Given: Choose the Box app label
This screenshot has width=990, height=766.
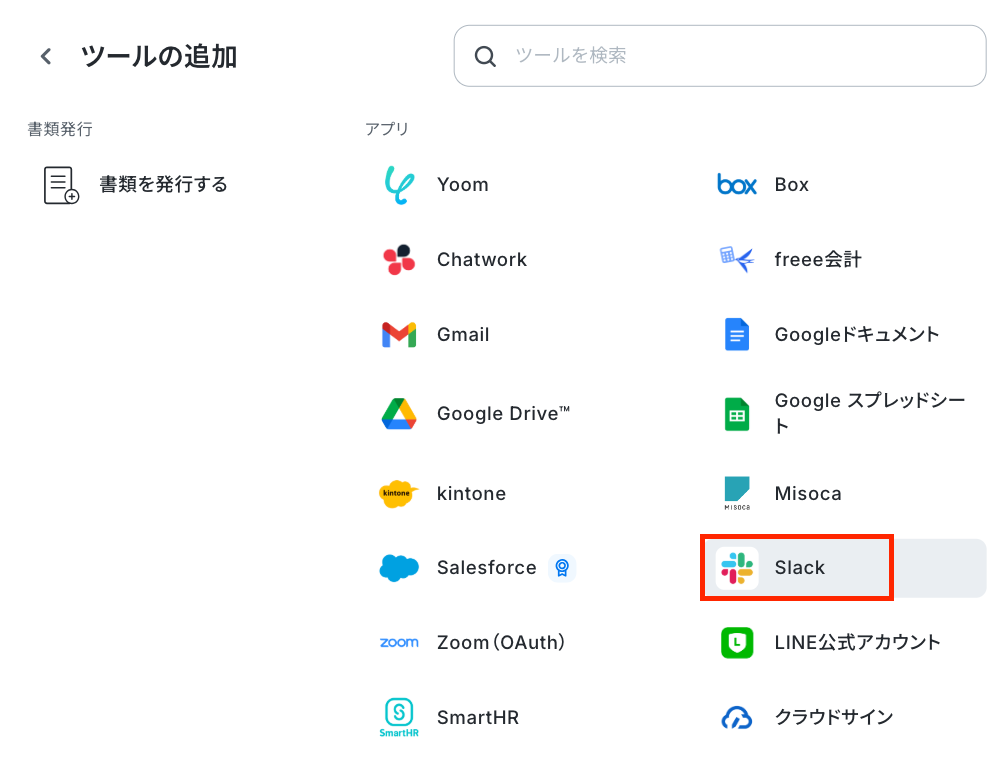Looking at the screenshot, I should pos(792,184).
